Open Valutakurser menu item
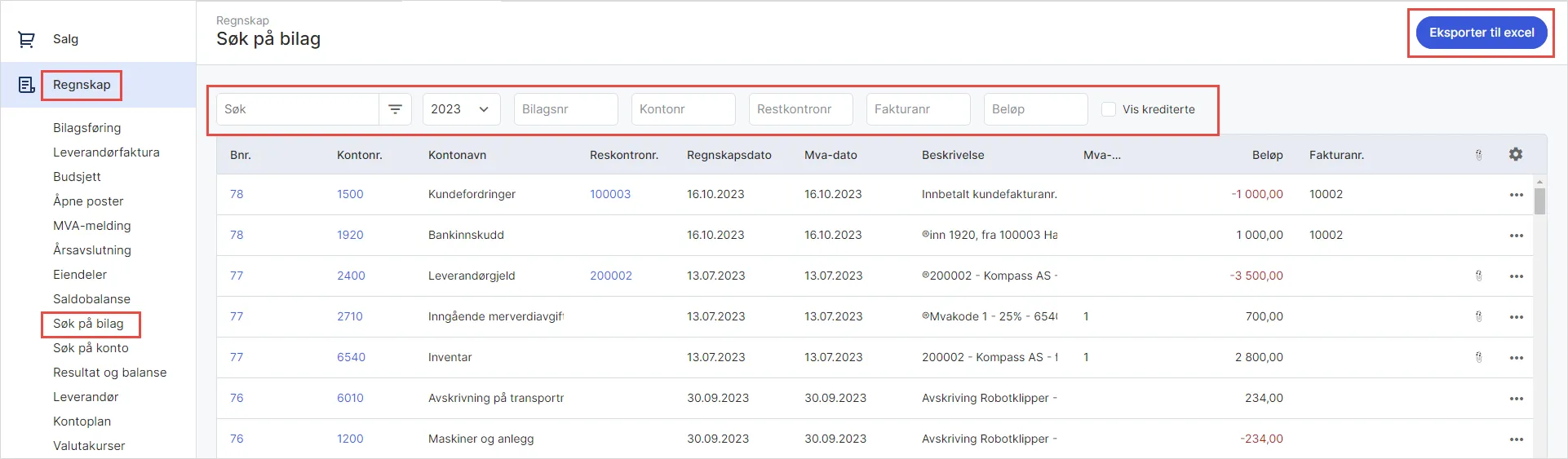This screenshot has width=1568, height=459. (89, 446)
